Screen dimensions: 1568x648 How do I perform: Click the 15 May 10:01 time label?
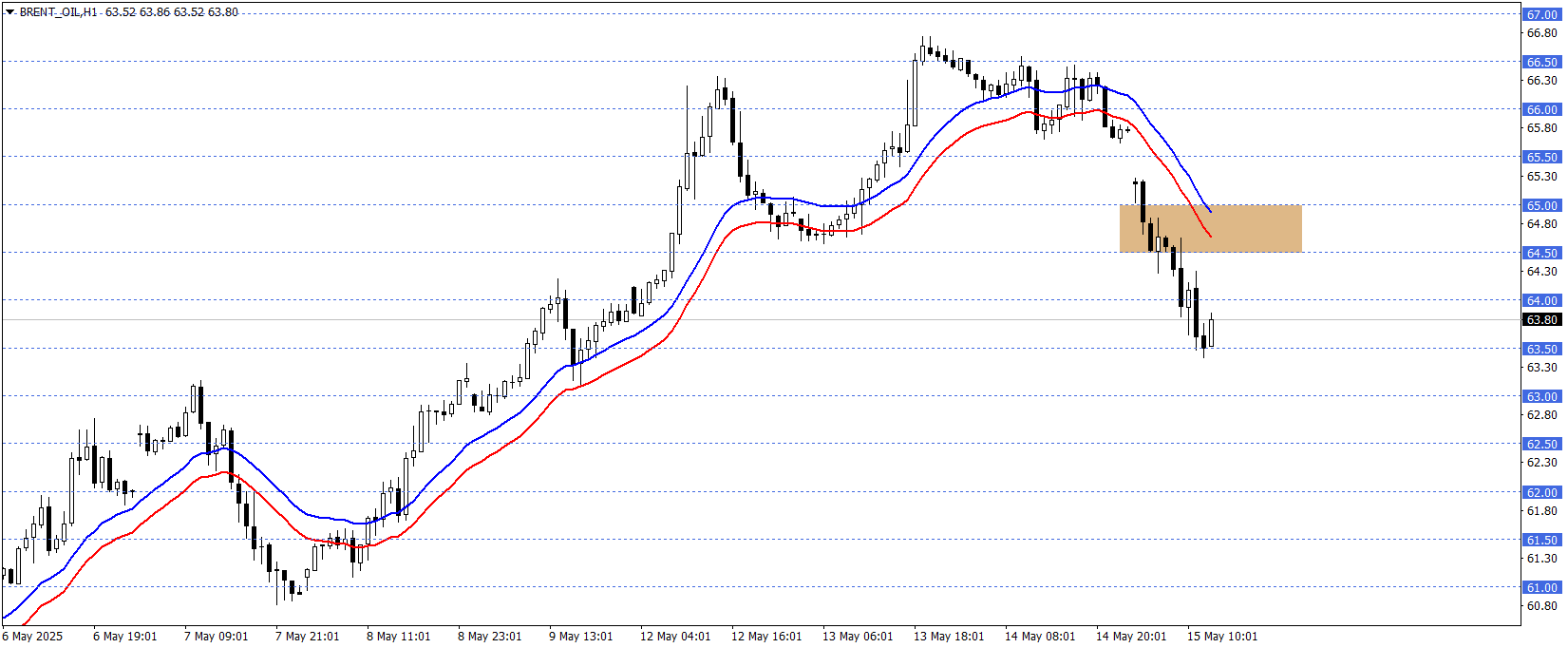pos(1222,637)
